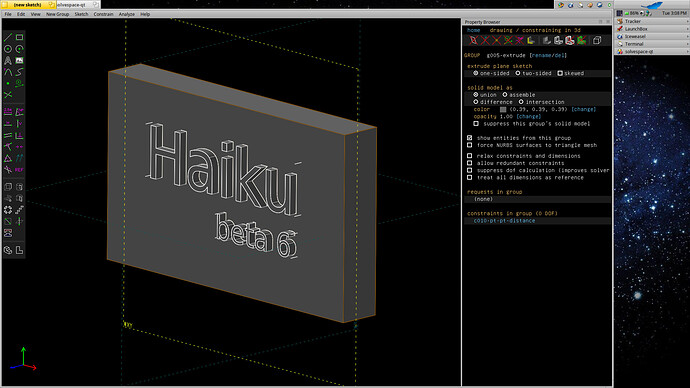Open the Edit menu
This screenshot has width=690, height=388.
(x=21, y=14)
